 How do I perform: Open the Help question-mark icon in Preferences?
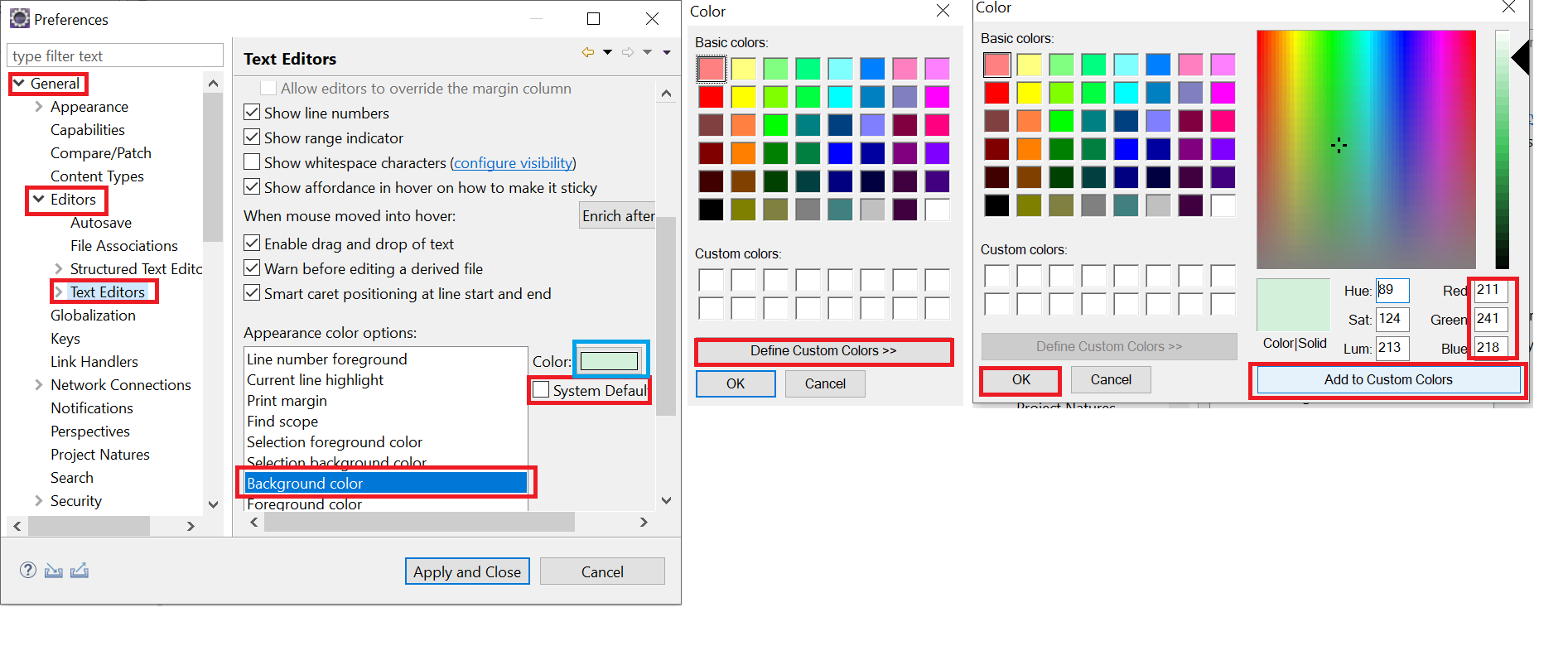tap(28, 570)
